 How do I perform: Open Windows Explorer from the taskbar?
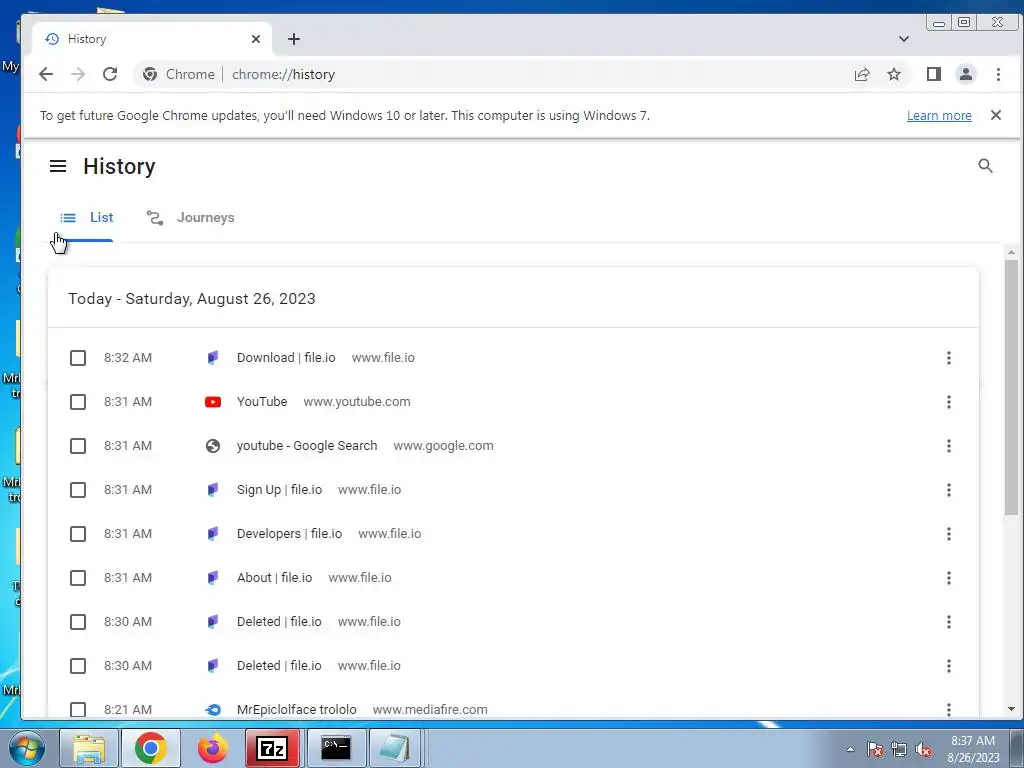point(89,748)
